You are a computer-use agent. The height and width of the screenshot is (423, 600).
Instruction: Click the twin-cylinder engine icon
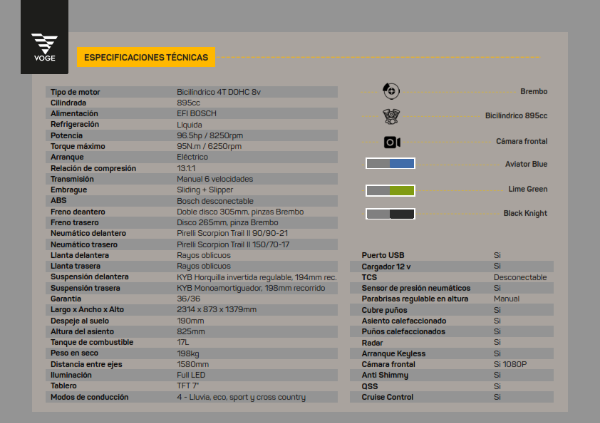[391, 116]
